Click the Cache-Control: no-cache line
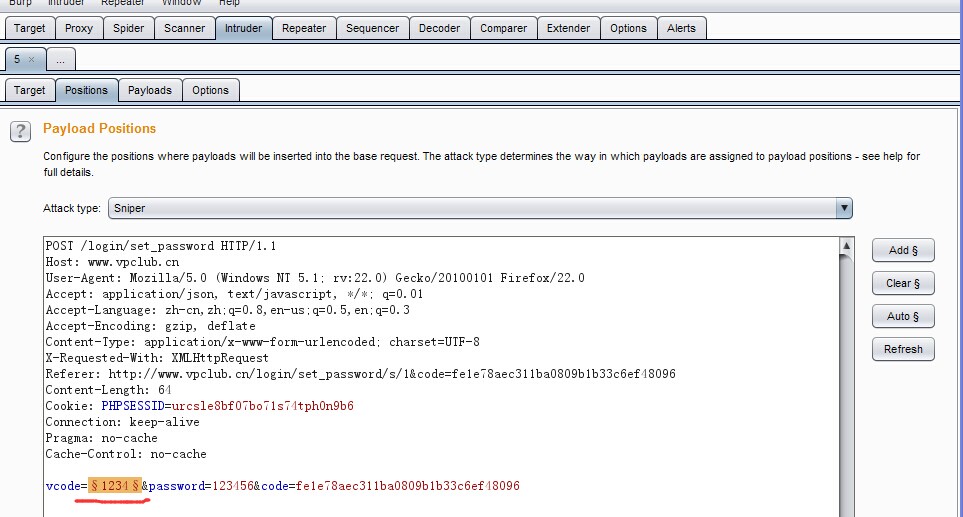This screenshot has height=517, width=963. (126, 454)
